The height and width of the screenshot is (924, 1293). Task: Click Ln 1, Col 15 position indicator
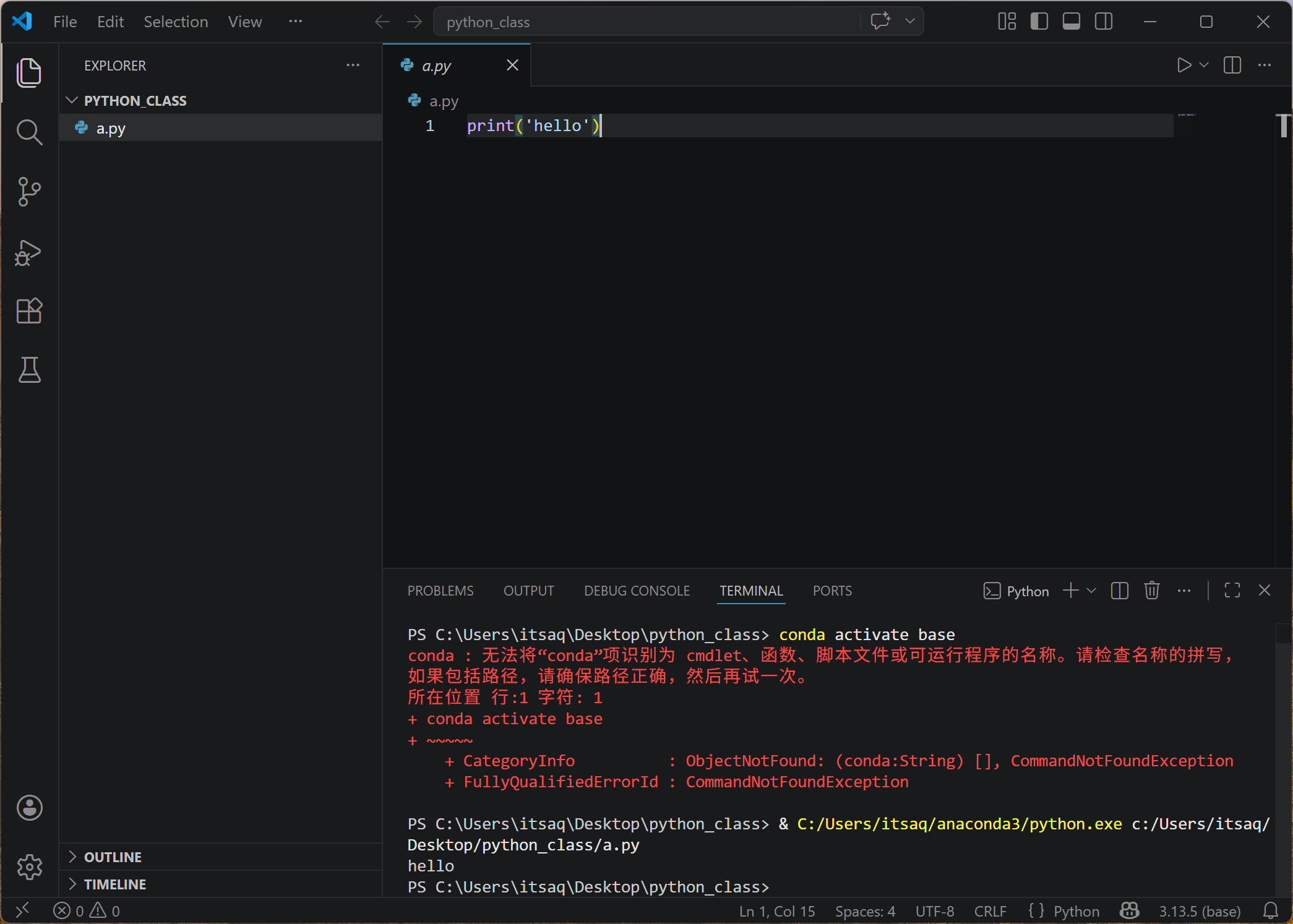pyautogui.click(x=777, y=911)
